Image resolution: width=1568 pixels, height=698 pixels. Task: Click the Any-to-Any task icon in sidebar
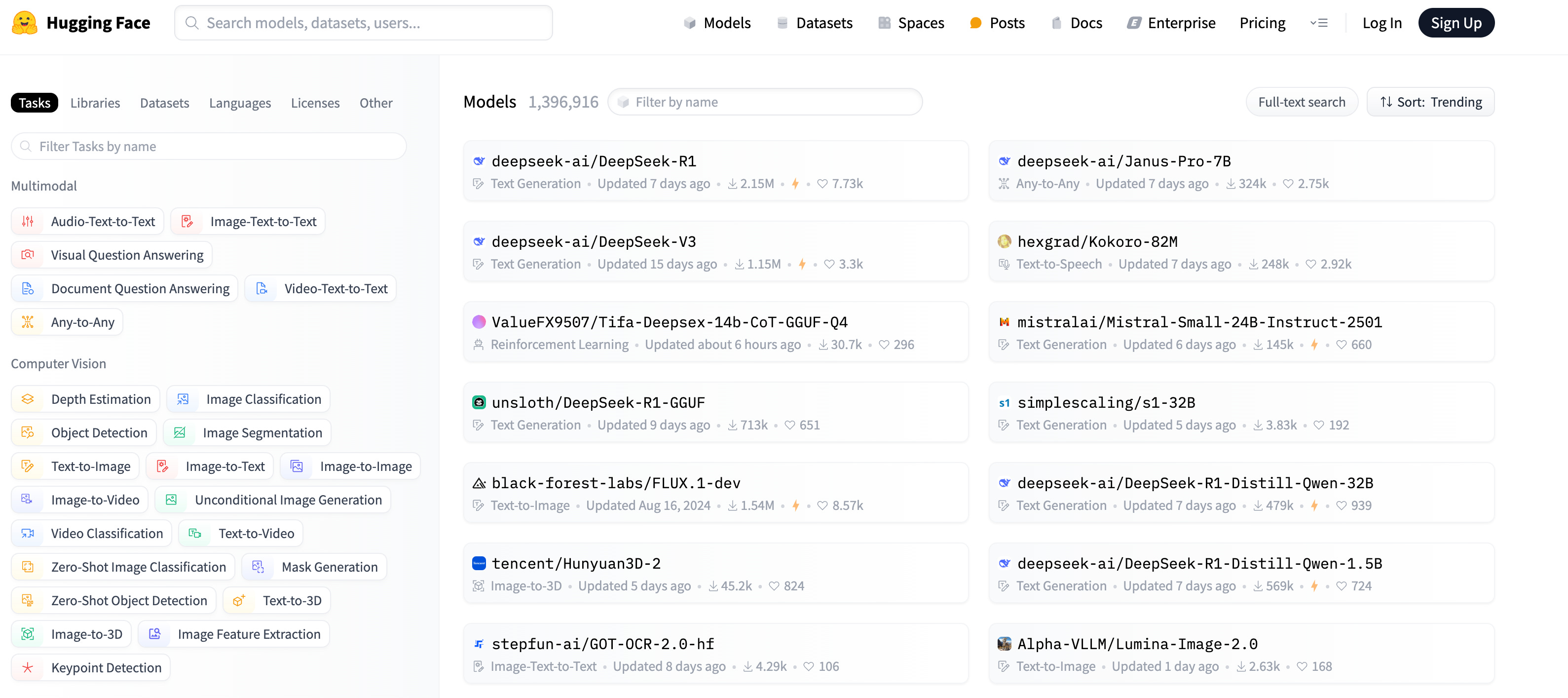click(x=28, y=322)
